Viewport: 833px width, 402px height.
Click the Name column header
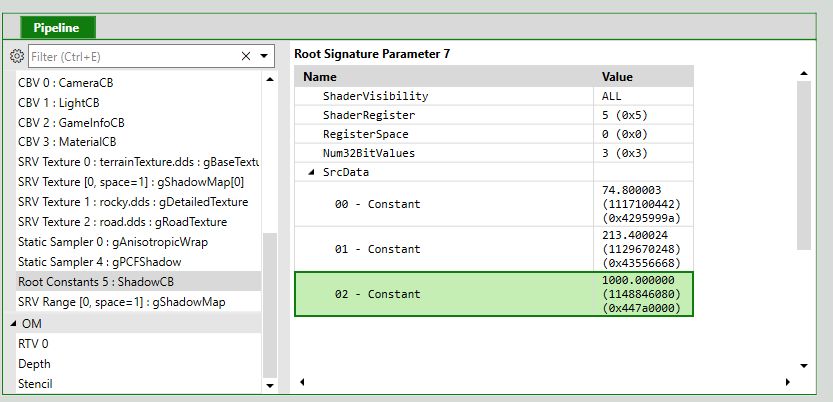[x=444, y=76]
